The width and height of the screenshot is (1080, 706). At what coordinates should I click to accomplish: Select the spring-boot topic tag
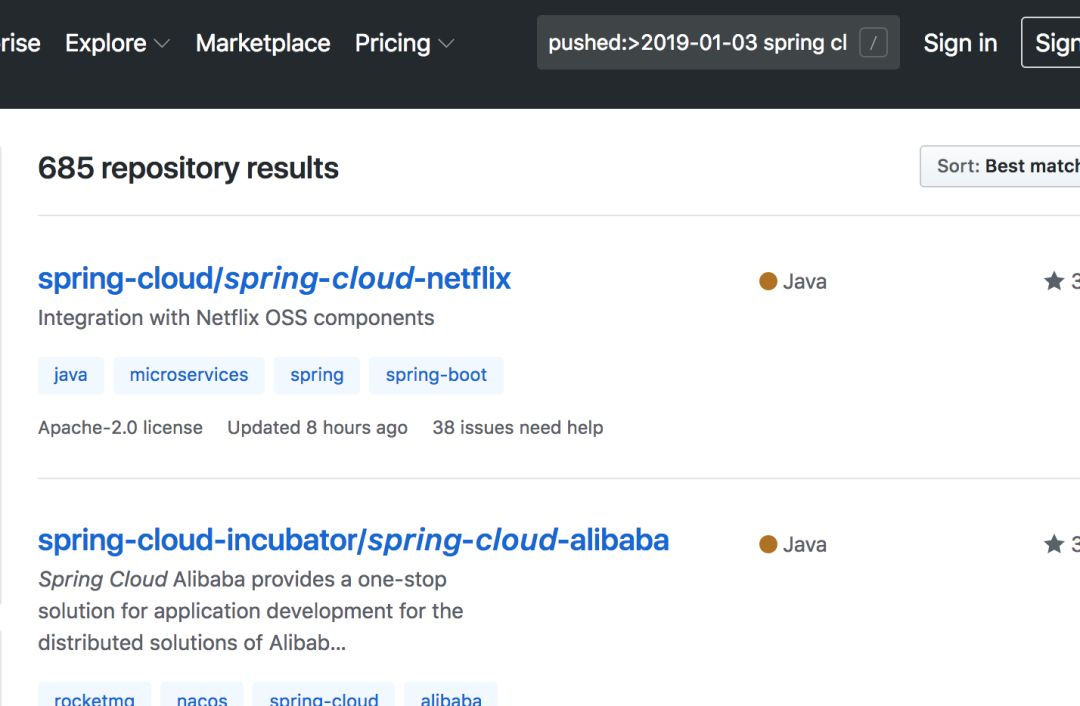coord(436,375)
